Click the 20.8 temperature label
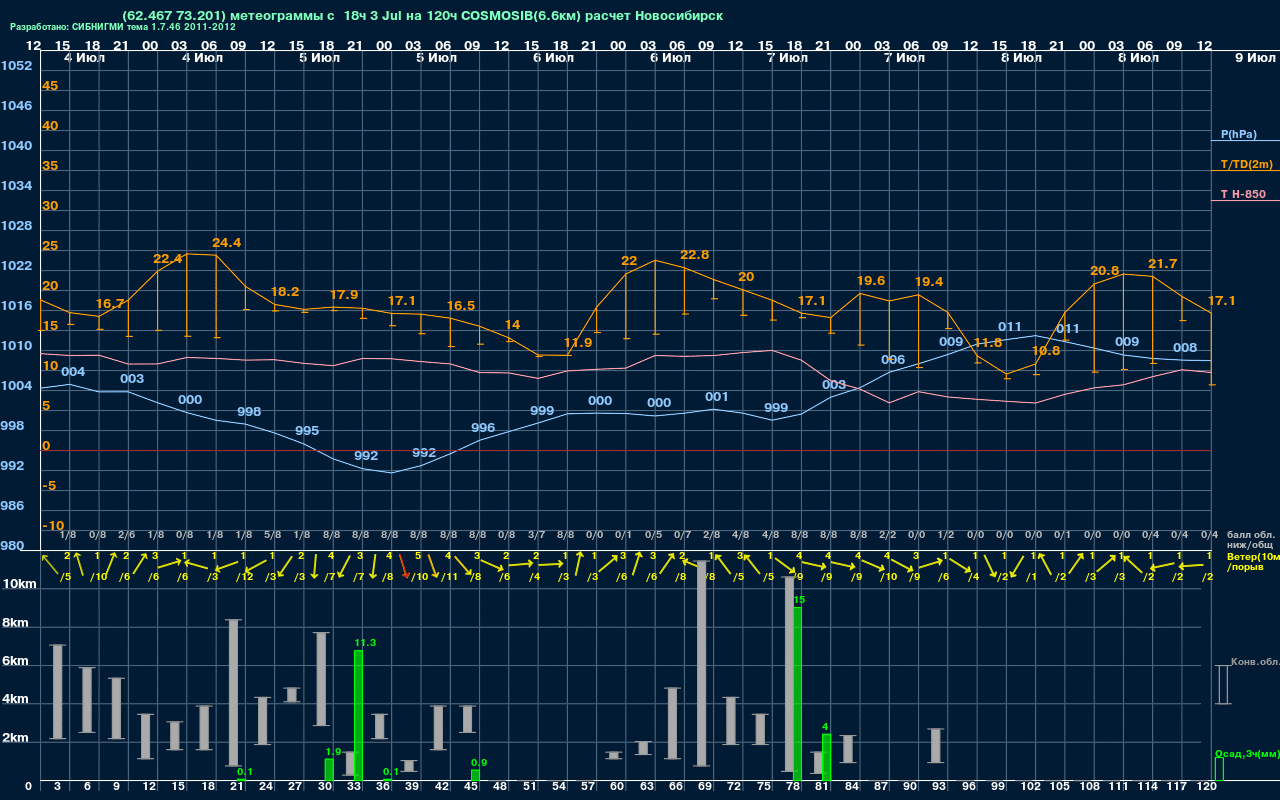 pyautogui.click(x=1104, y=271)
